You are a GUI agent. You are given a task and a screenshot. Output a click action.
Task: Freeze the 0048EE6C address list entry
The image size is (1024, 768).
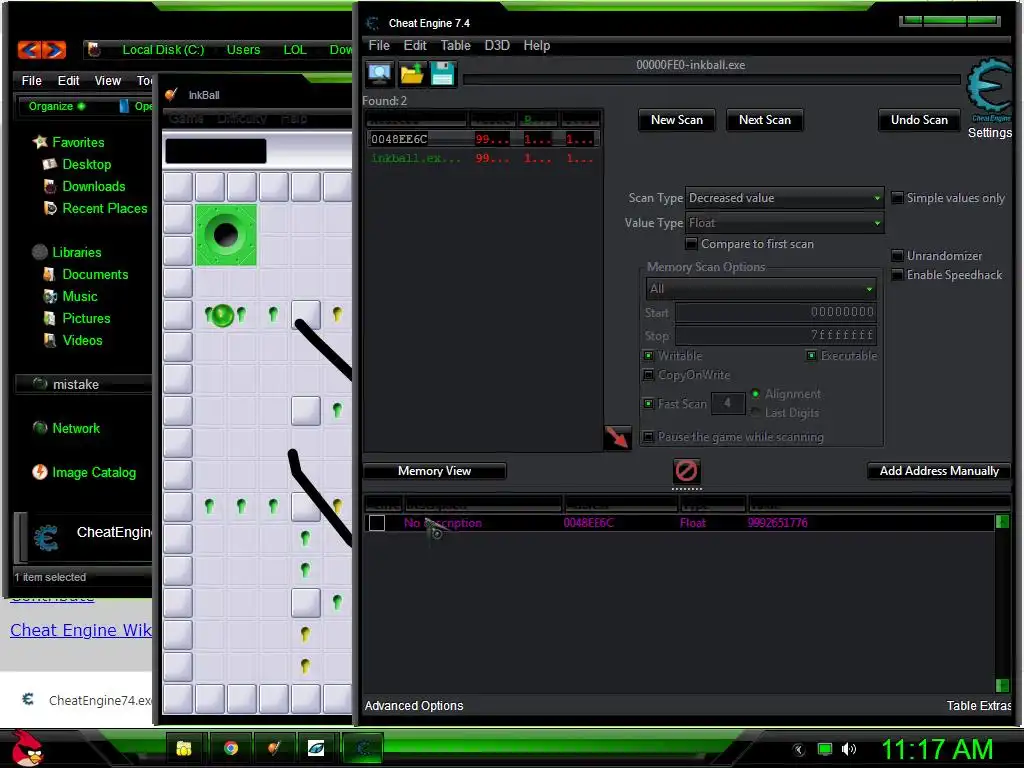[377, 522]
